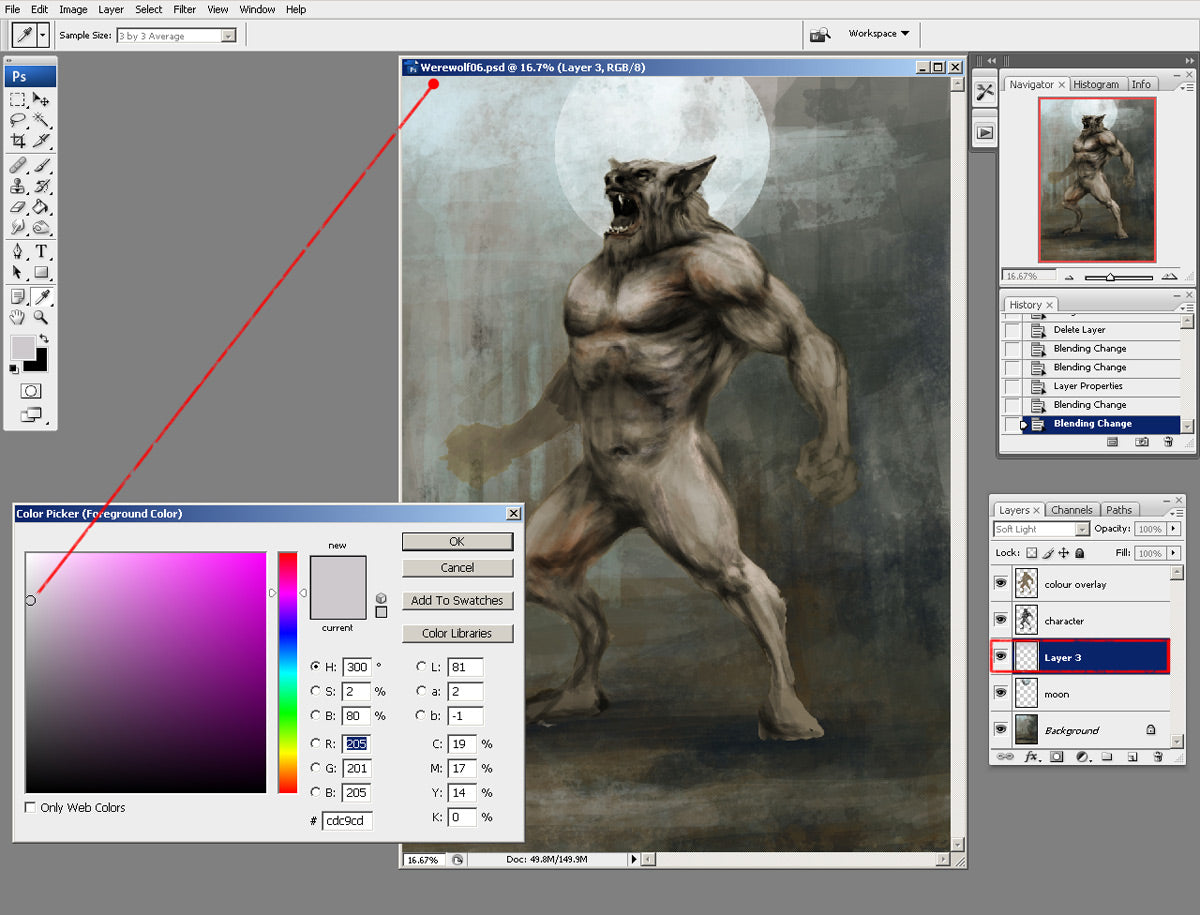Image resolution: width=1200 pixels, height=915 pixels.
Task: Open Color Libraries from the picker
Action: 457,633
